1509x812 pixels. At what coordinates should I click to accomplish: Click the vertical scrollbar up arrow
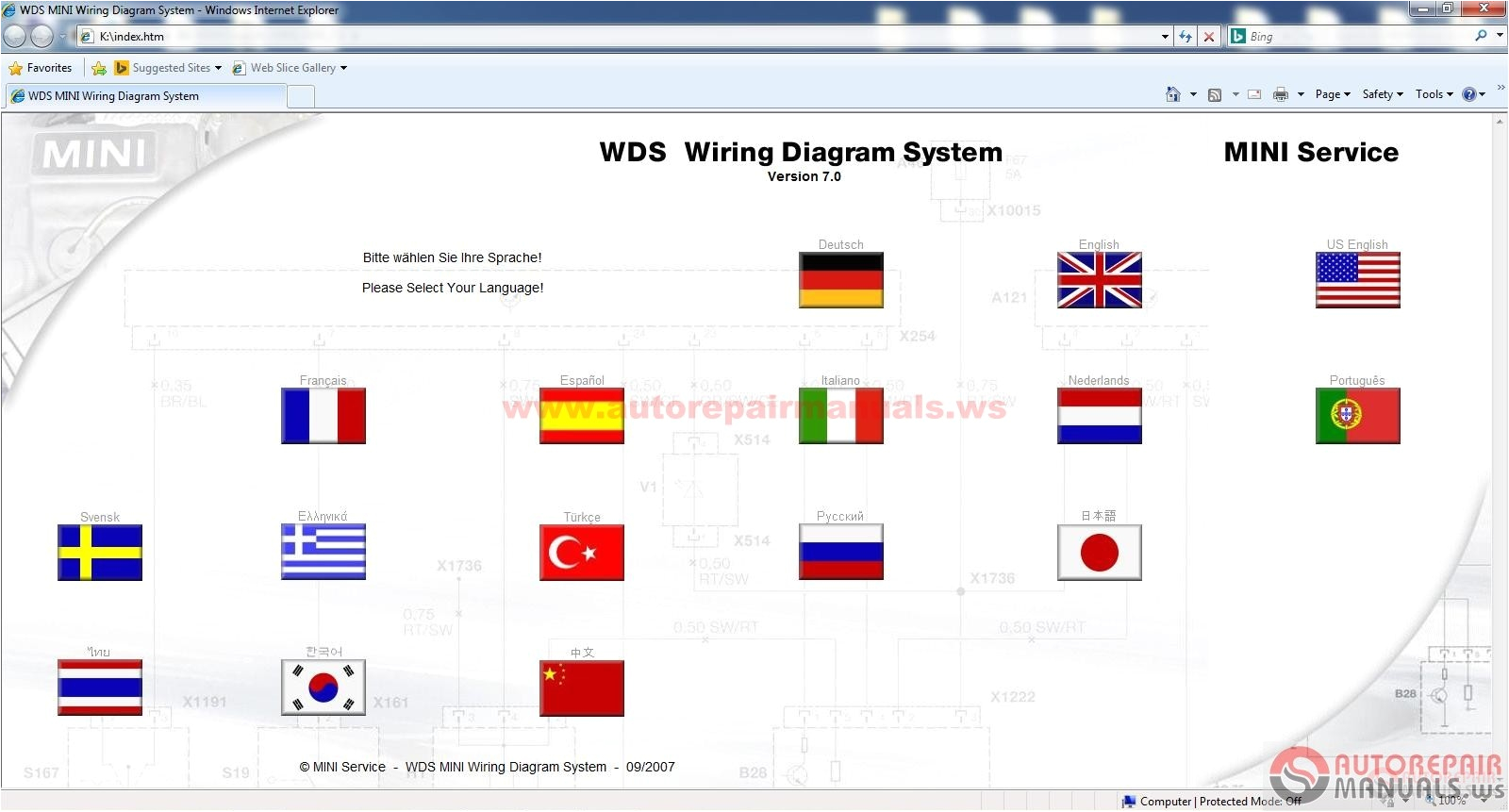1500,122
